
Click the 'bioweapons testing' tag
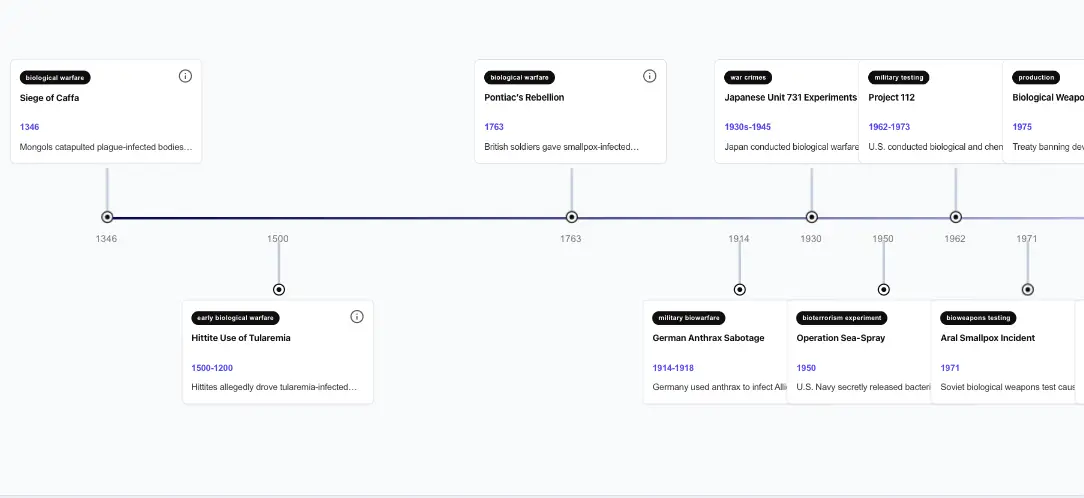(x=978, y=318)
